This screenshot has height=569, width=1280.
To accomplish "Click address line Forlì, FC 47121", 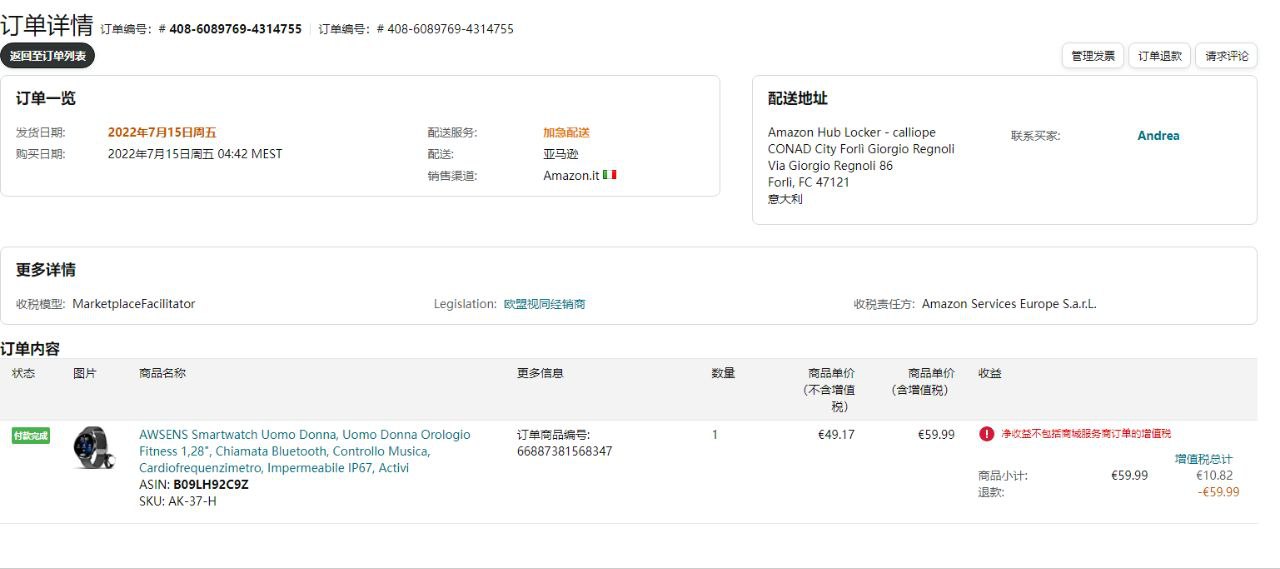I will 808,182.
